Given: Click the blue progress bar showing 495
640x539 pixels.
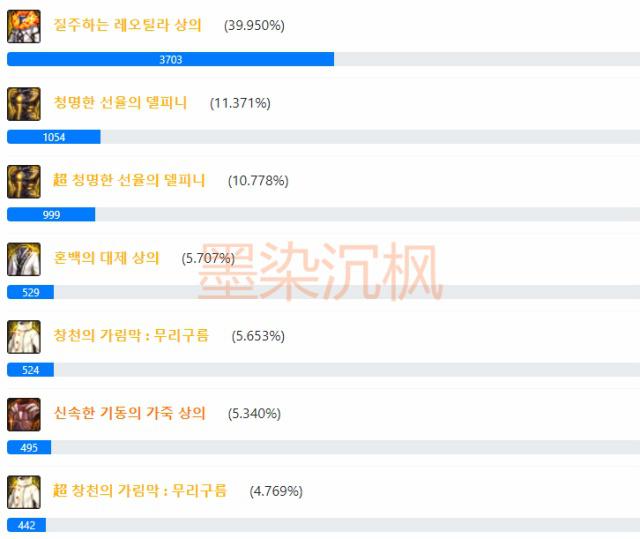Looking at the screenshot, I should pyautogui.click(x=29, y=447).
